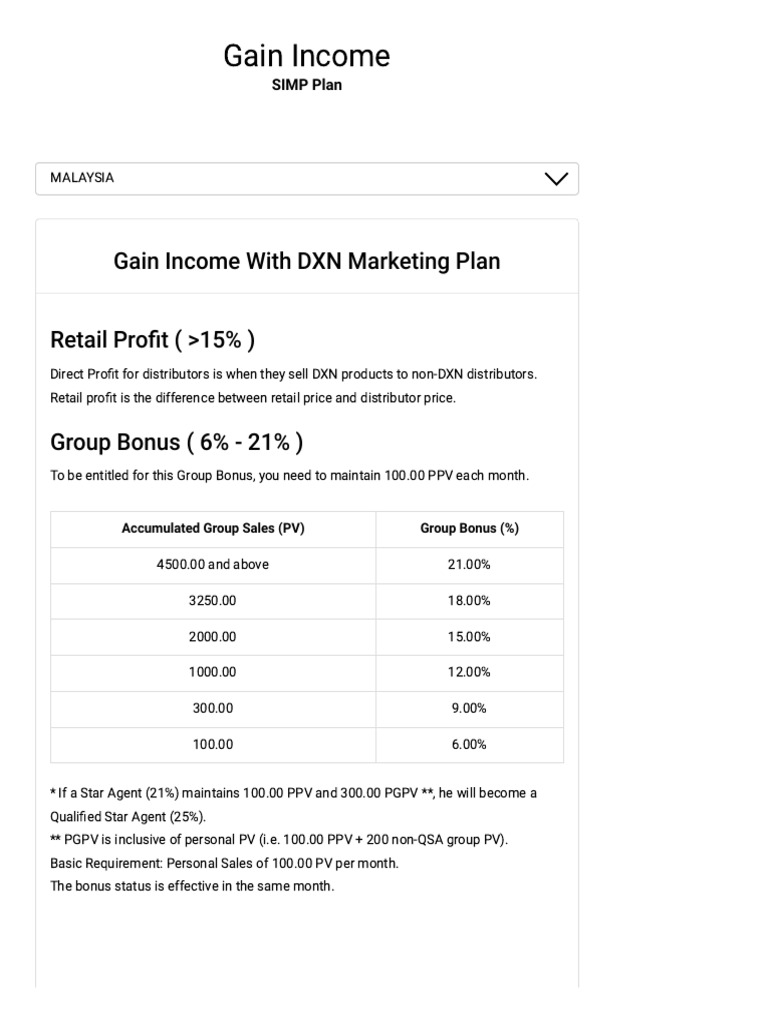
Task: Select the 4500.00 and above table cell
Action: pyautogui.click(x=213, y=565)
